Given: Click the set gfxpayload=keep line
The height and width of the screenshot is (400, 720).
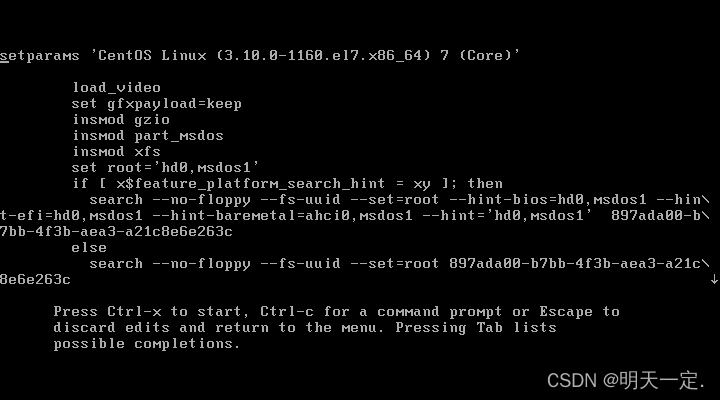Looking at the screenshot, I should click(157, 104).
